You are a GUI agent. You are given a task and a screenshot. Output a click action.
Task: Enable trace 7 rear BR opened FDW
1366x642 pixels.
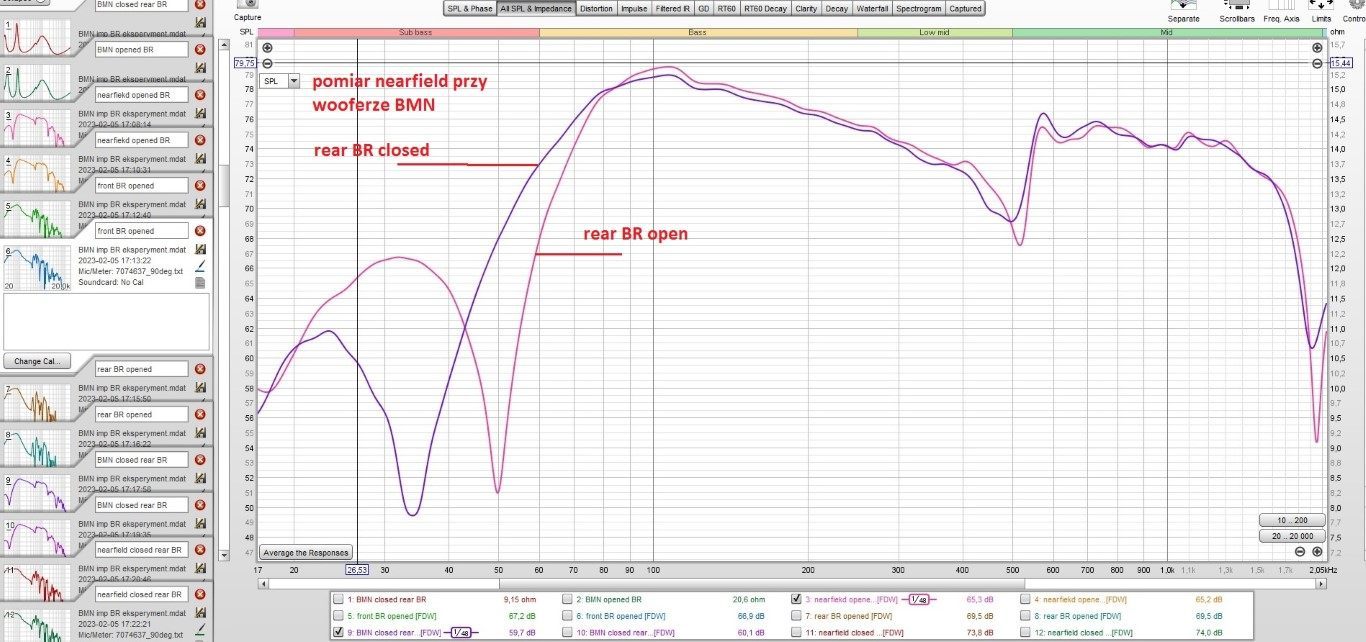tap(796, 616)
